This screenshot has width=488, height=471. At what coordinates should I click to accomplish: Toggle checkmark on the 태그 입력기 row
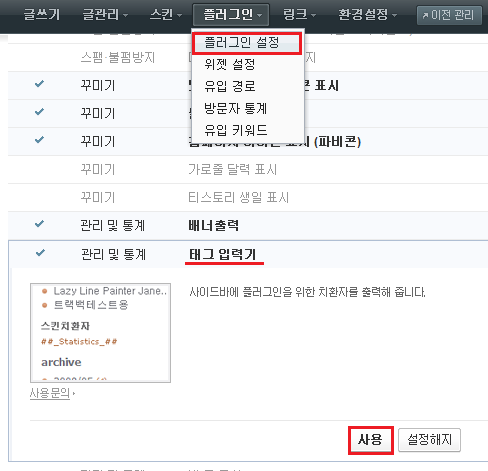[x=40, y=253]
